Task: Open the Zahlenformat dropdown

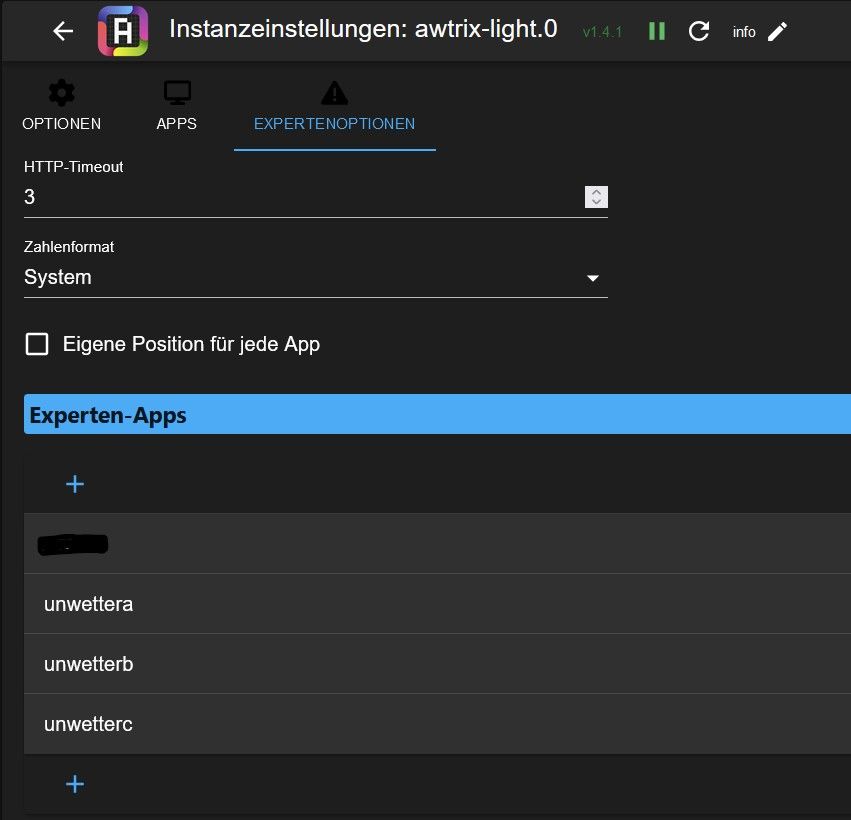Action: point(315,278)
